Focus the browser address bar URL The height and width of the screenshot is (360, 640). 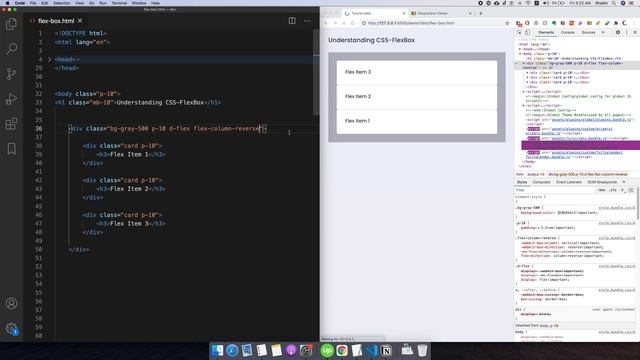tap(411, 23)
